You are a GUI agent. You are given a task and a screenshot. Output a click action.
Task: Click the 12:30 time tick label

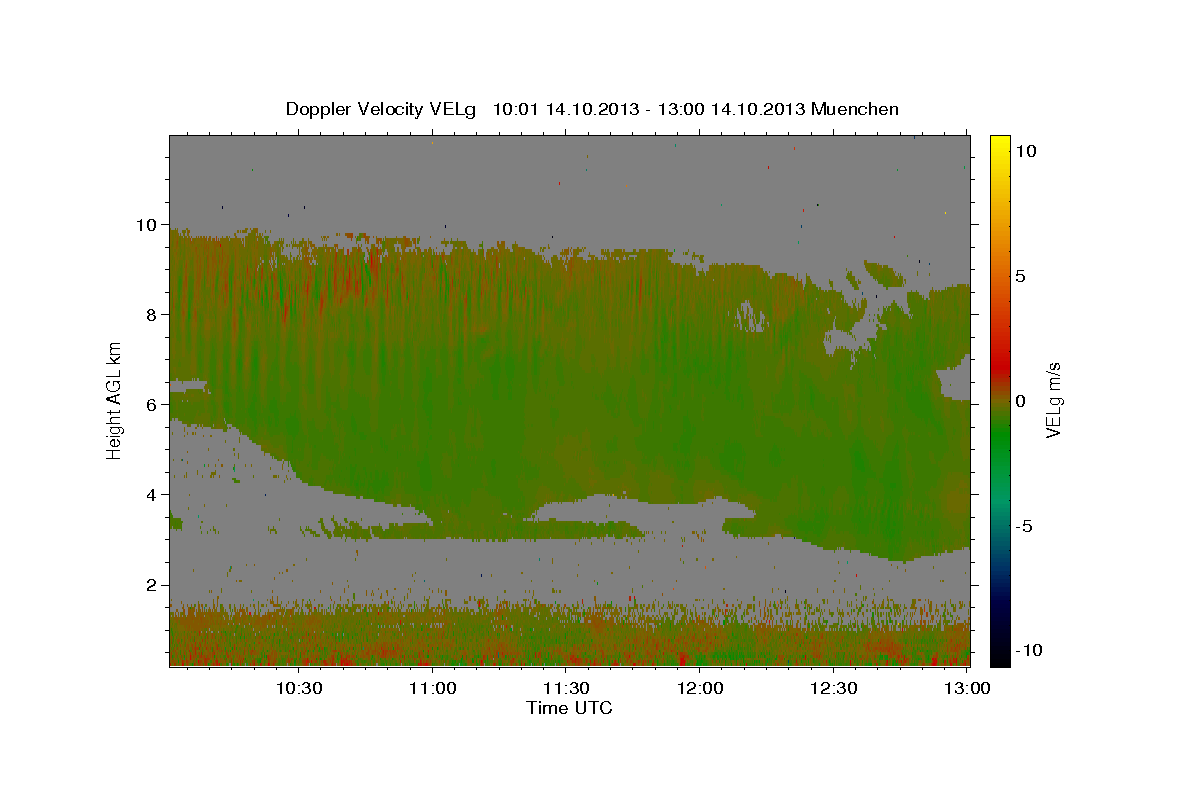tap(834, 688)
